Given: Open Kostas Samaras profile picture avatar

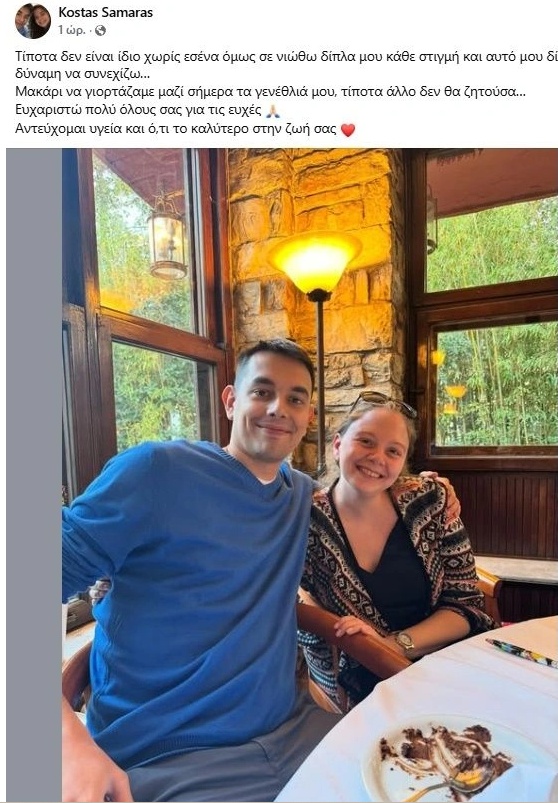Looking at the screenshot, I should [x=33, y=21].
